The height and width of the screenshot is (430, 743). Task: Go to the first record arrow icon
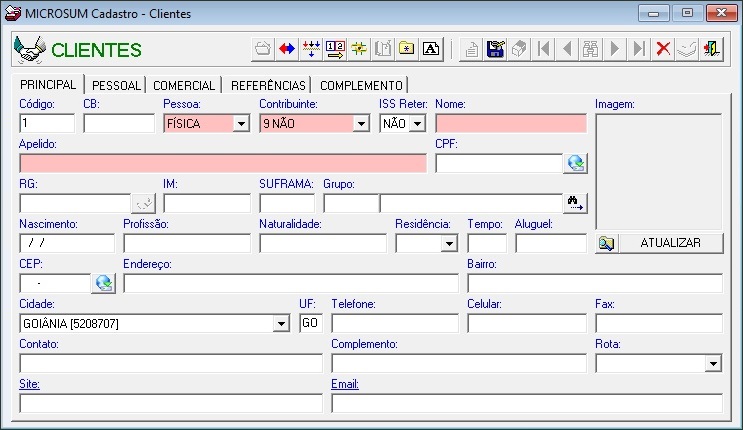[x=543, y=49]
